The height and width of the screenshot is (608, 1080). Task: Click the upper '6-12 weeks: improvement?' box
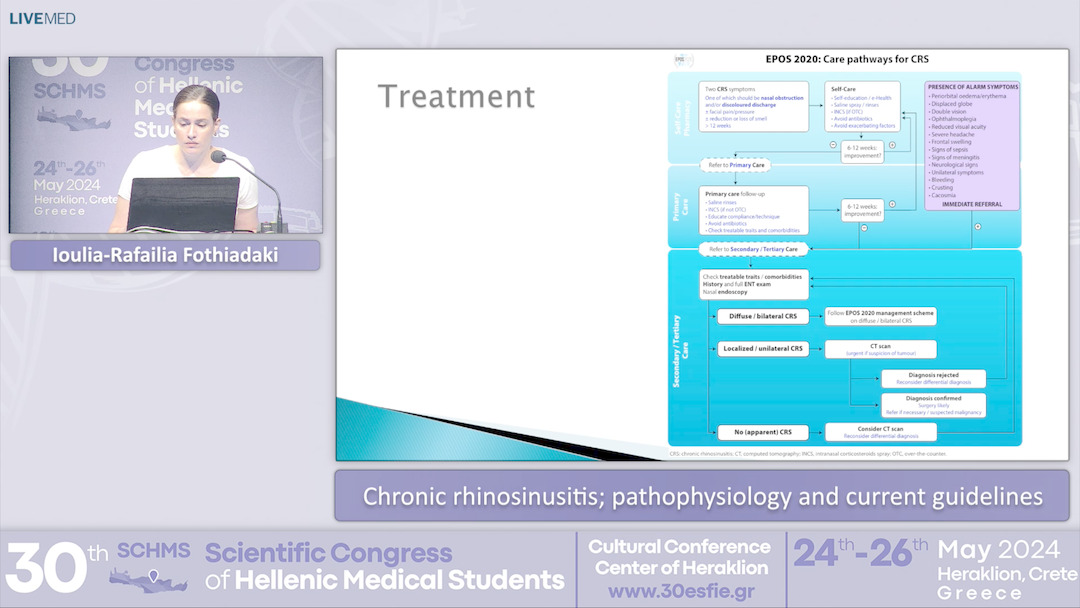click(862, 152)
